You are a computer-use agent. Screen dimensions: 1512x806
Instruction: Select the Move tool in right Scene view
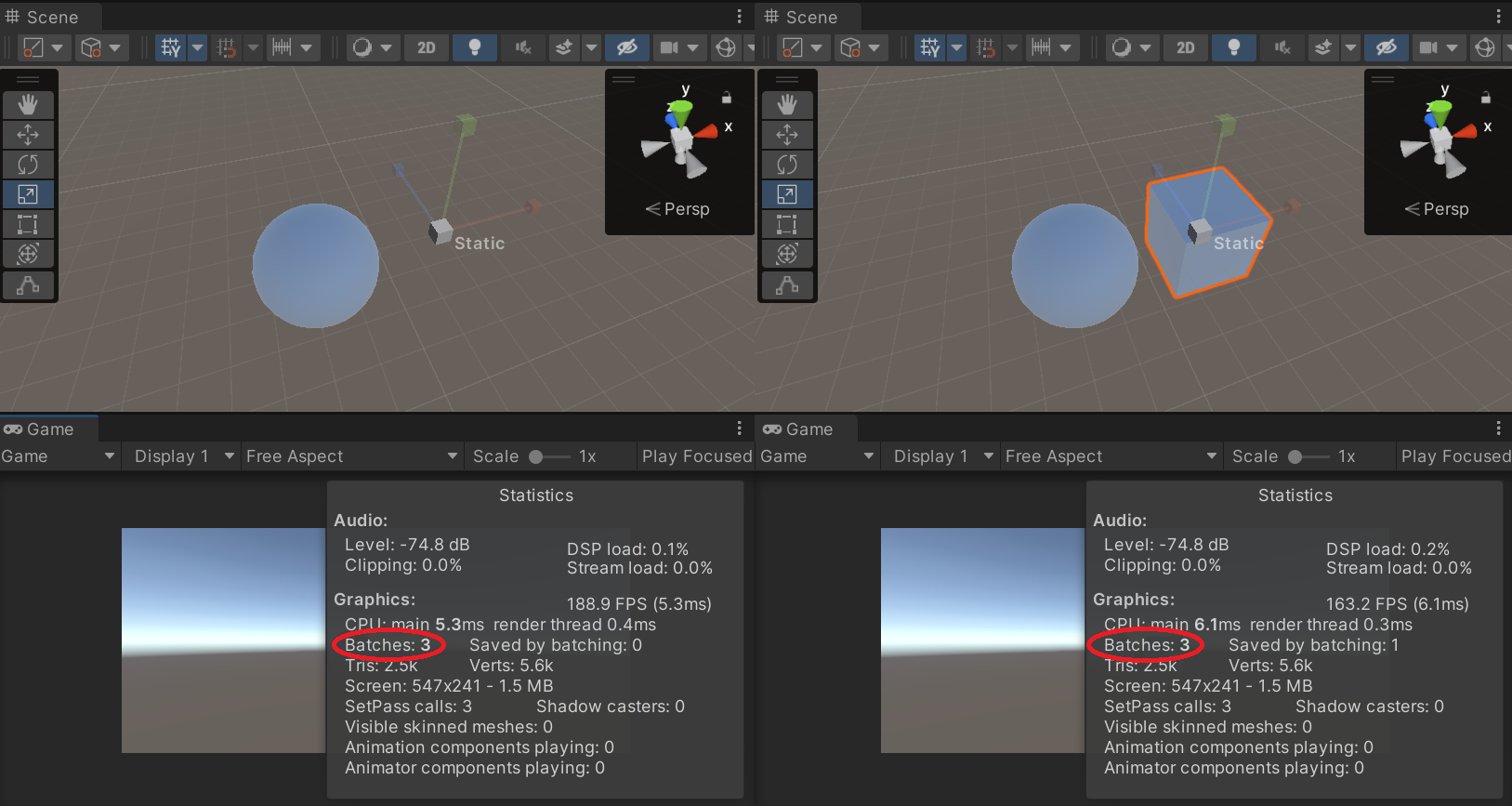tap(787, 135)
